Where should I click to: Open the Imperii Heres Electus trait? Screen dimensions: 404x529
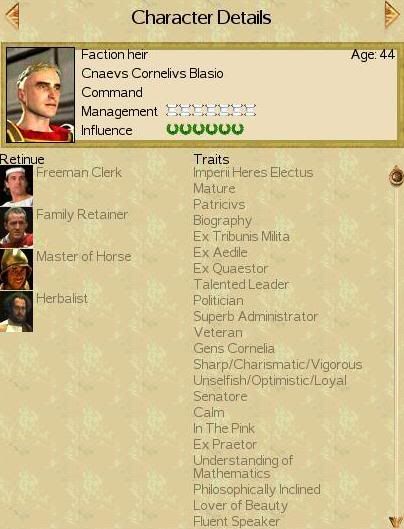click(253, 173)
